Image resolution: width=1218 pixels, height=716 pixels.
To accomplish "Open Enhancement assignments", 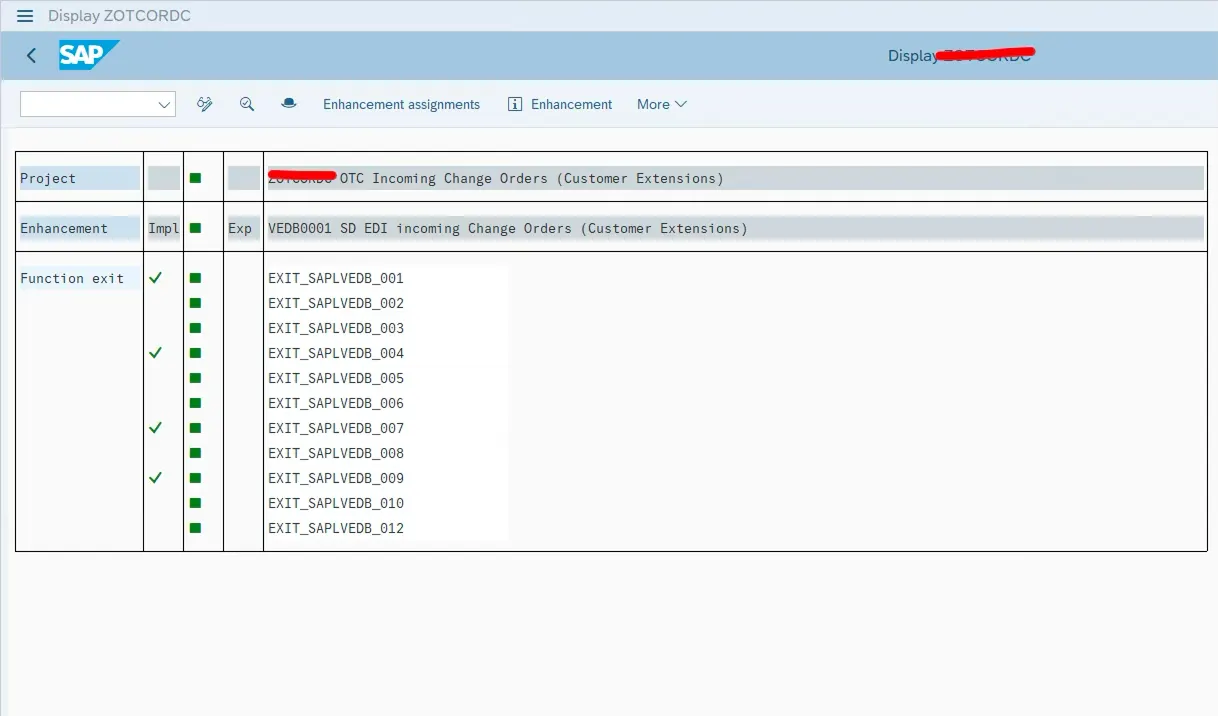I will tap(401, 104).
